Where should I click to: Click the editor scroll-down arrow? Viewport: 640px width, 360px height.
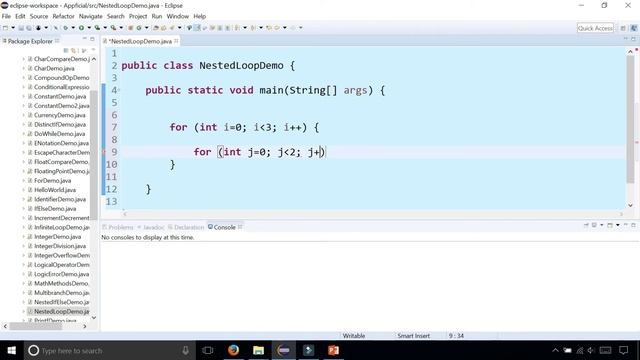(630, 205)
